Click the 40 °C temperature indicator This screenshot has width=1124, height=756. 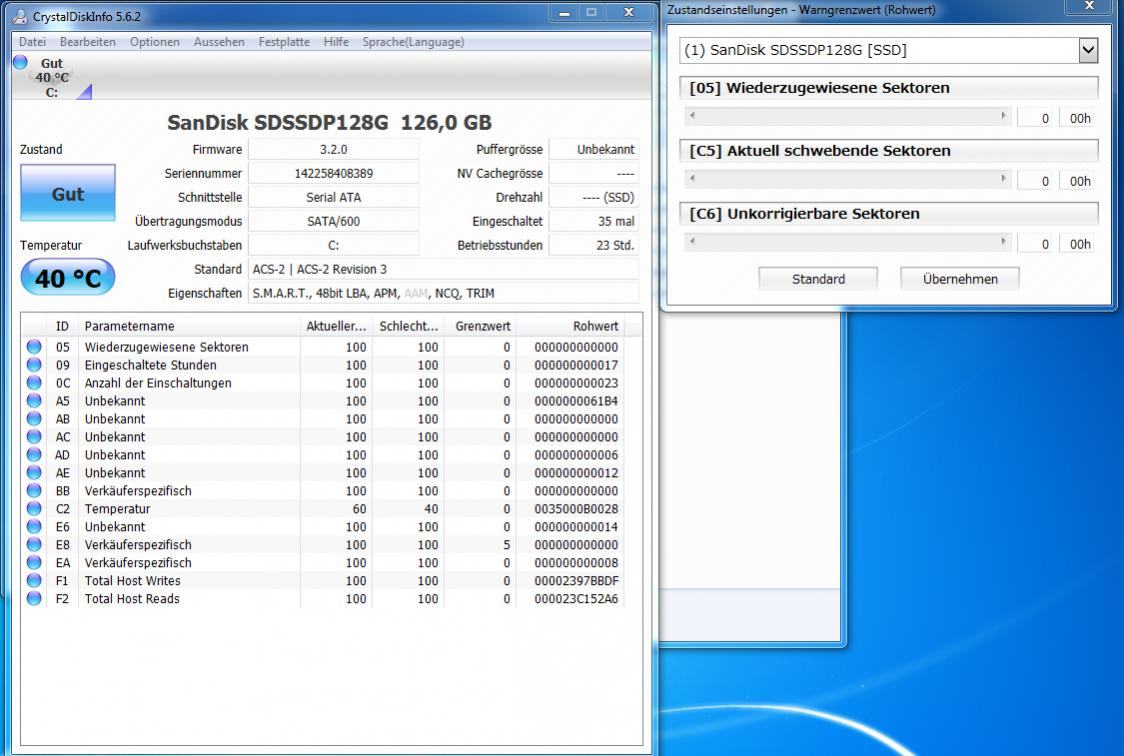(67, 277)
